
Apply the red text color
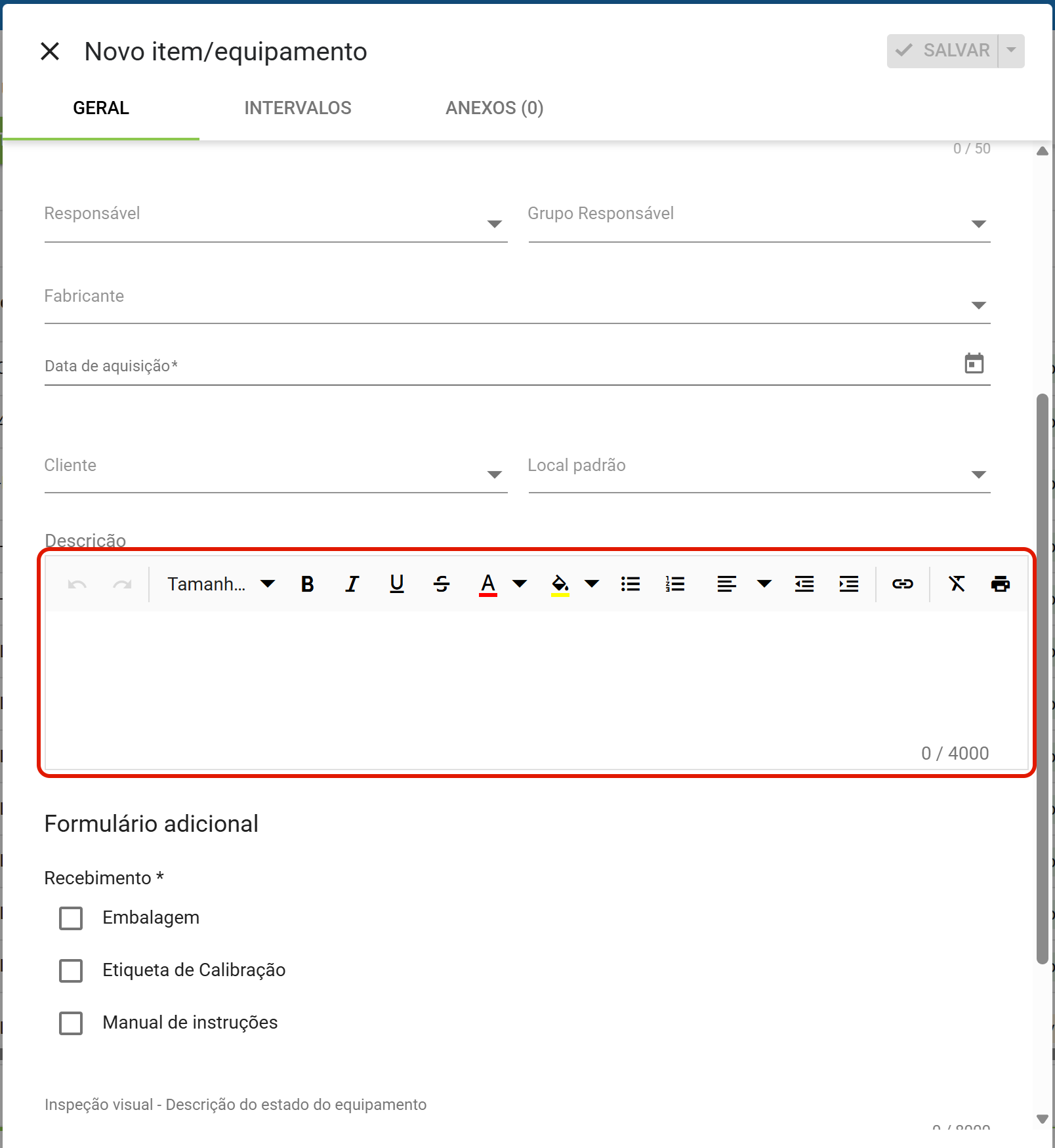click(488, 584)
